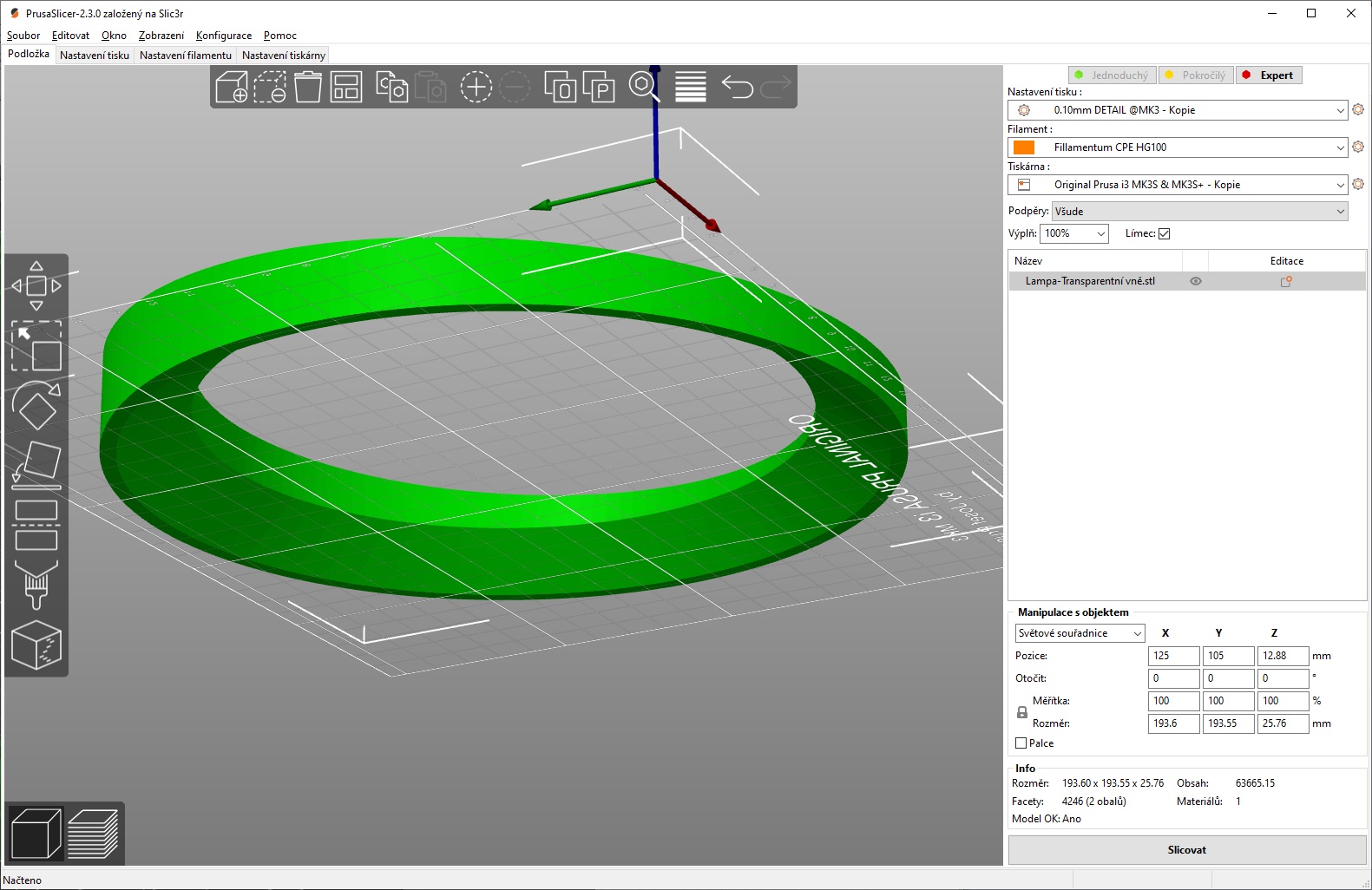
Task: Click the Copy icon in the top toolbar
Action: 391,88
